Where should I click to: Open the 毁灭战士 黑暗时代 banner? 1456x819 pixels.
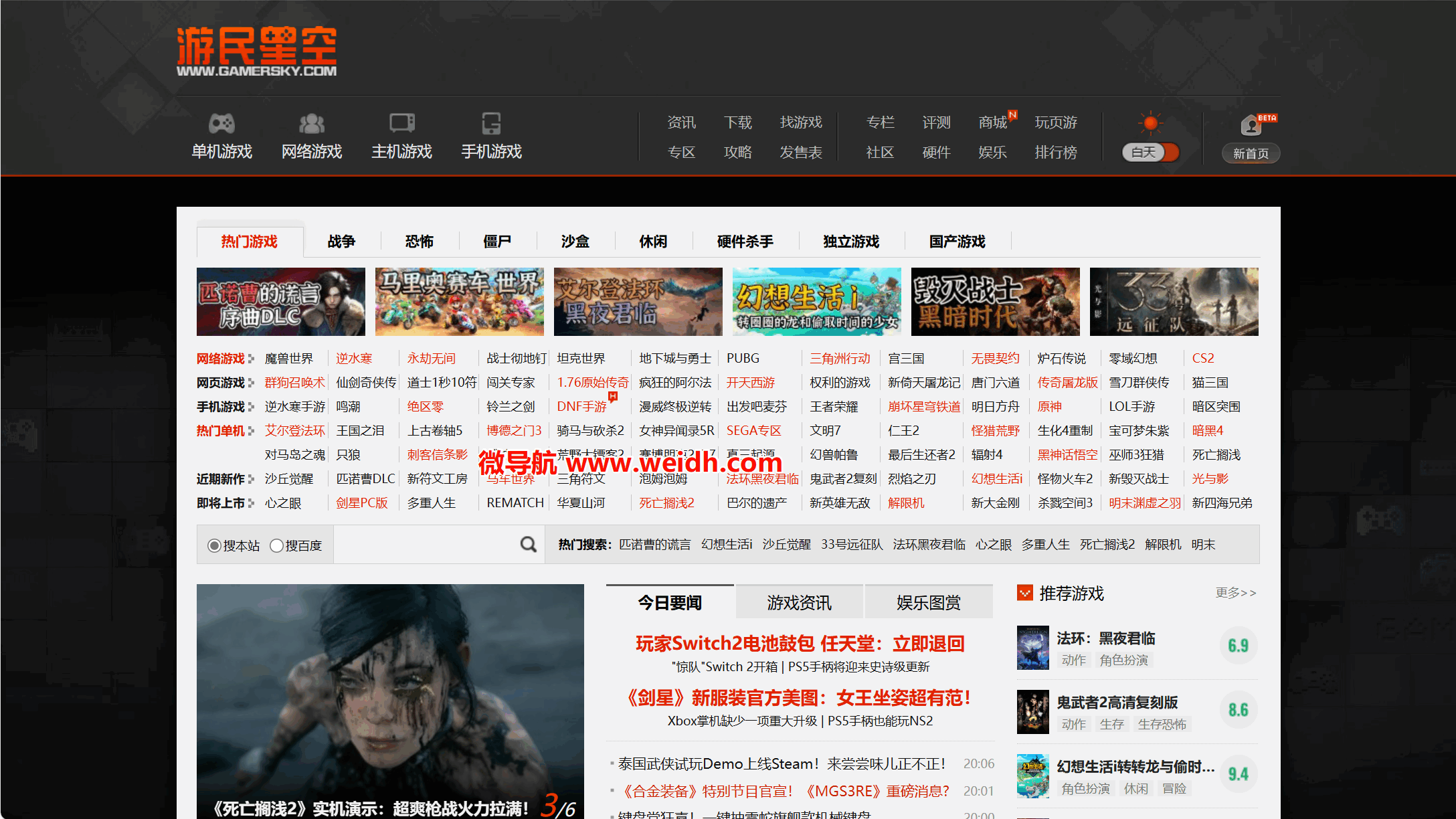coord(996,302)
